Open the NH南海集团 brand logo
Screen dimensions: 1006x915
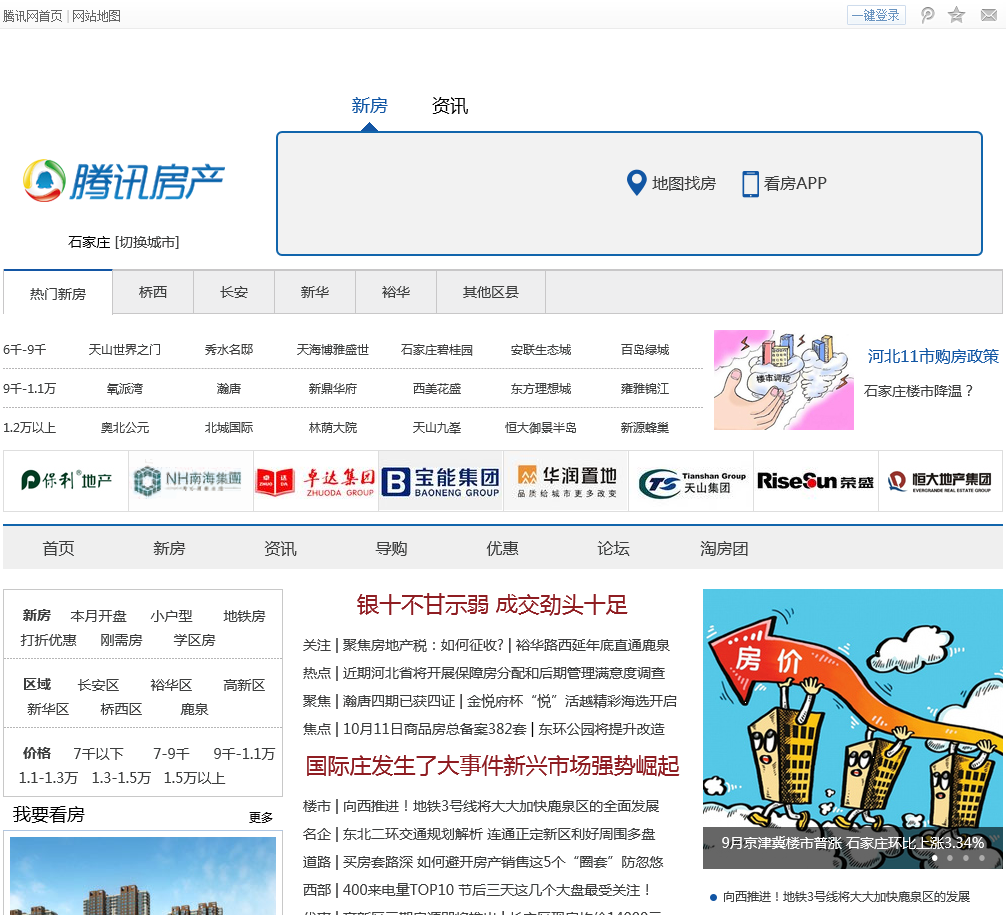(191, 481)
